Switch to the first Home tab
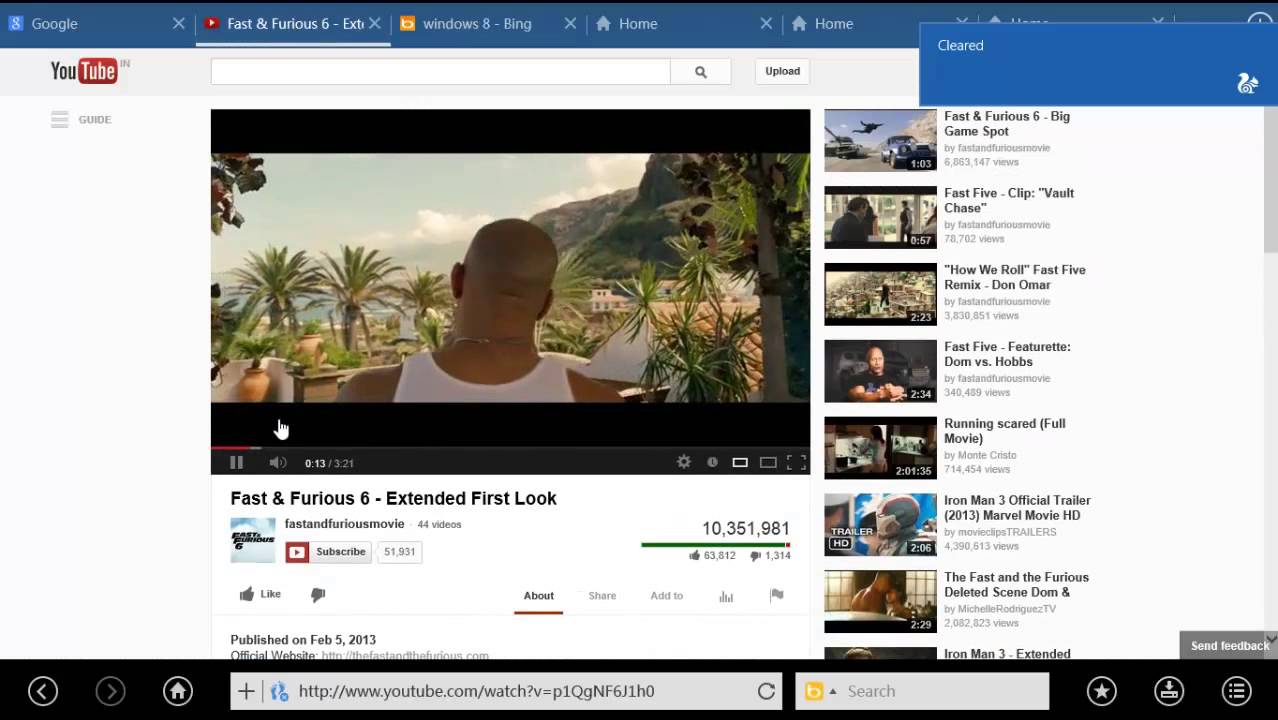The width and height of the screenshot is (1278, 720). click(637, 23)
